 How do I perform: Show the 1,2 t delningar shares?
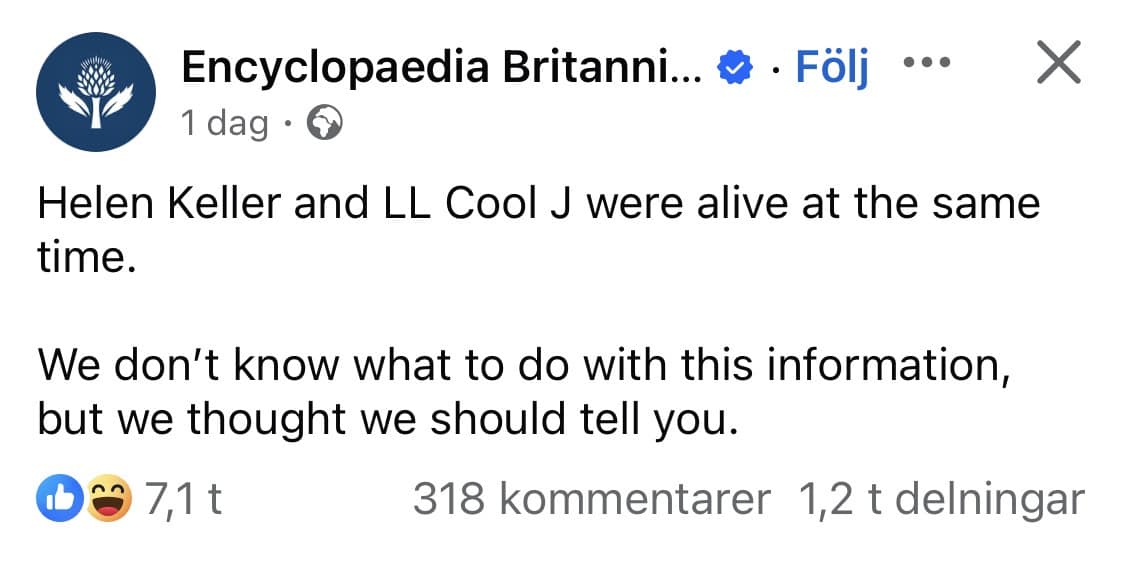pos(940,499)
